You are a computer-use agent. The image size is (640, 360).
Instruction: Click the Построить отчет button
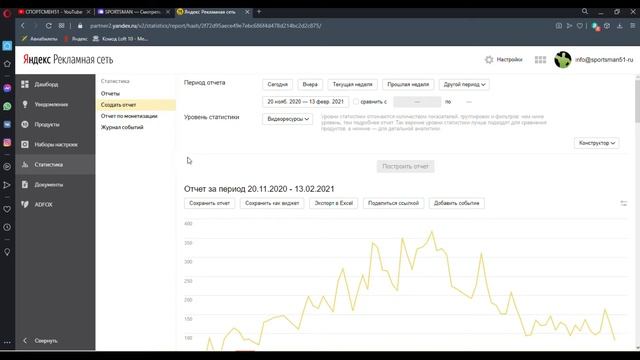pos(405,167)
